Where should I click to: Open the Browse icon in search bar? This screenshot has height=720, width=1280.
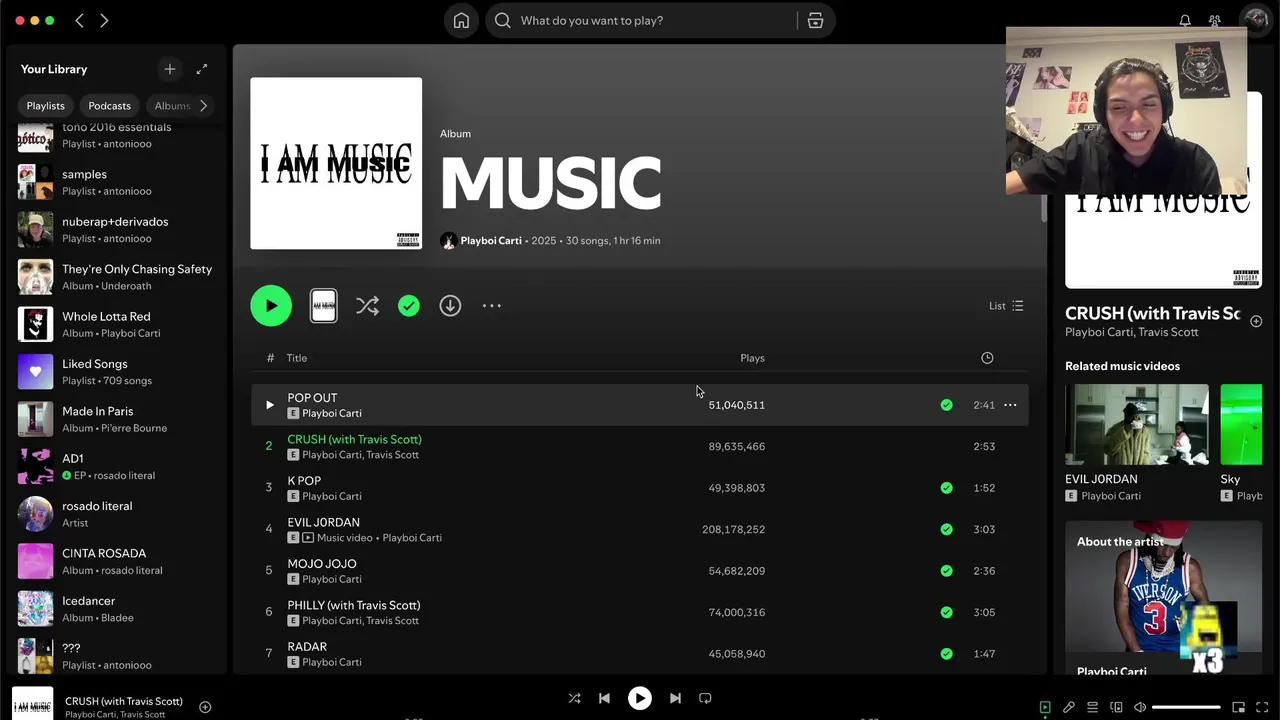815,20
